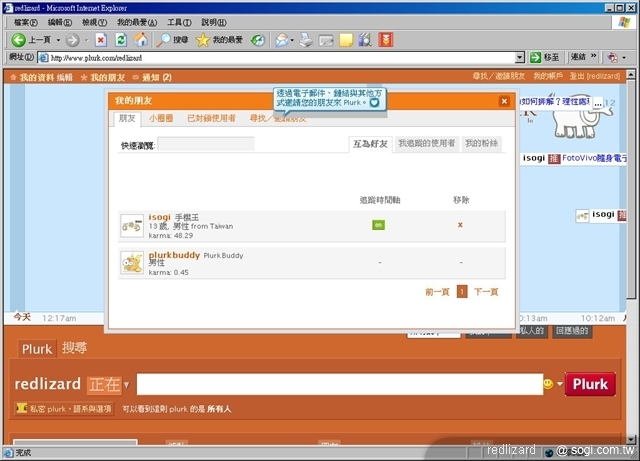Dismiss the invite friends tooltip bubble
Screen dimensions: 640x461
pos(374,102)
